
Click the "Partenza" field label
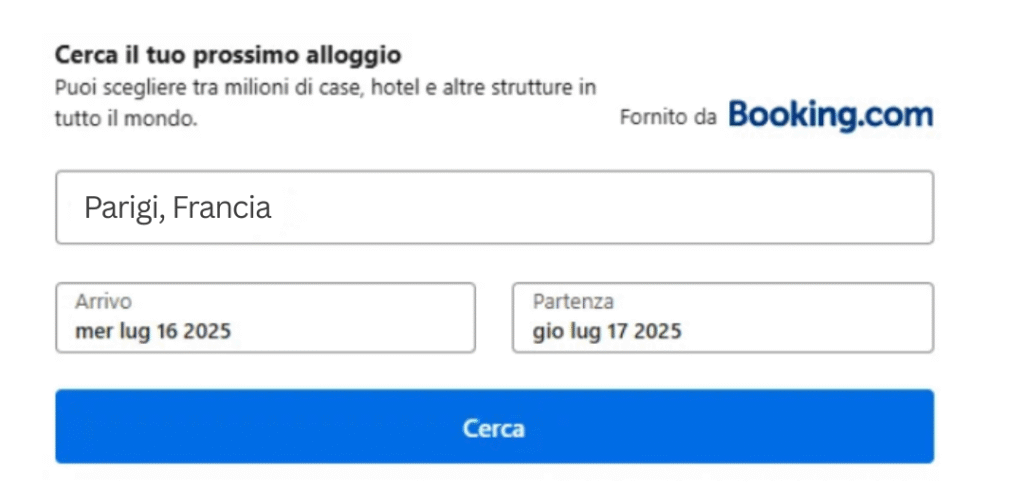coord(573,302)
